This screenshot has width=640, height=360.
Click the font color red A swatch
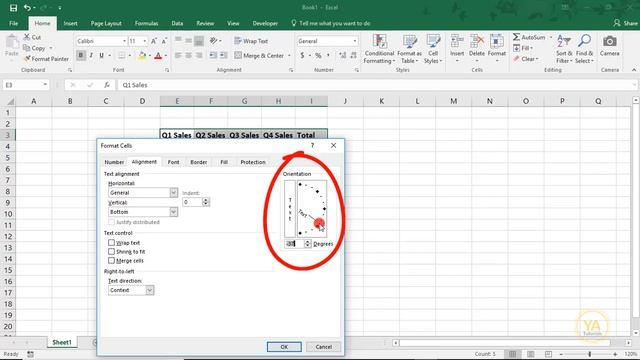(x=158, y=56)
